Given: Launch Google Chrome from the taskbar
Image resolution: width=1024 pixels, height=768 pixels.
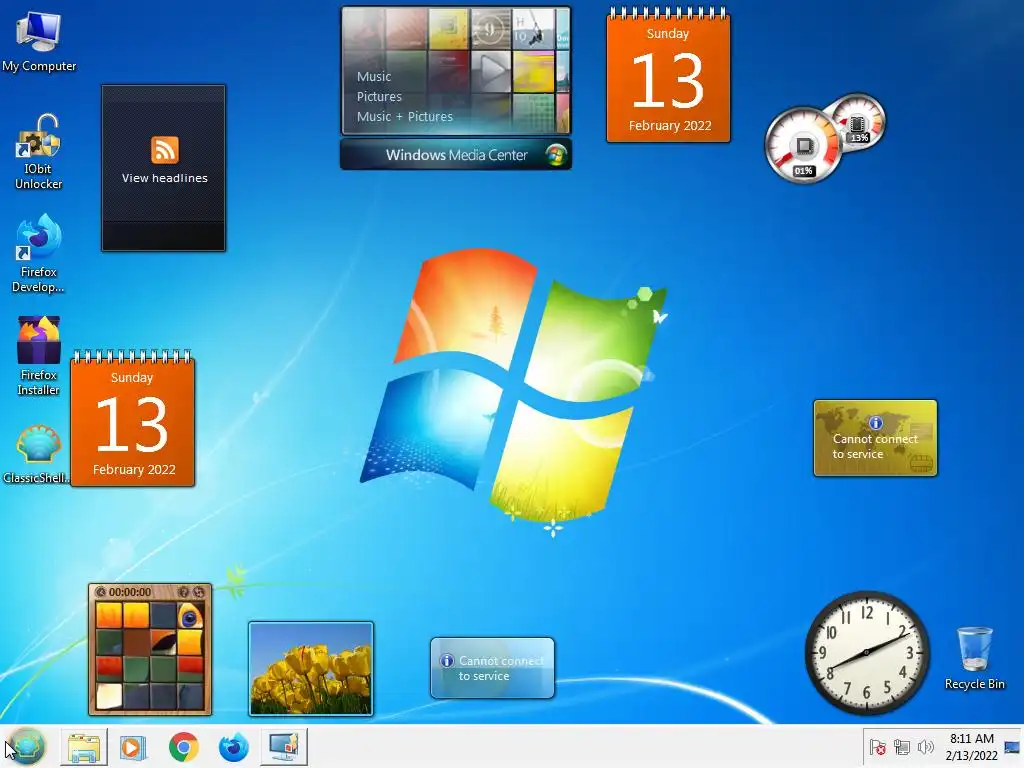Looking at the screenshot, I should pos(184,747).
